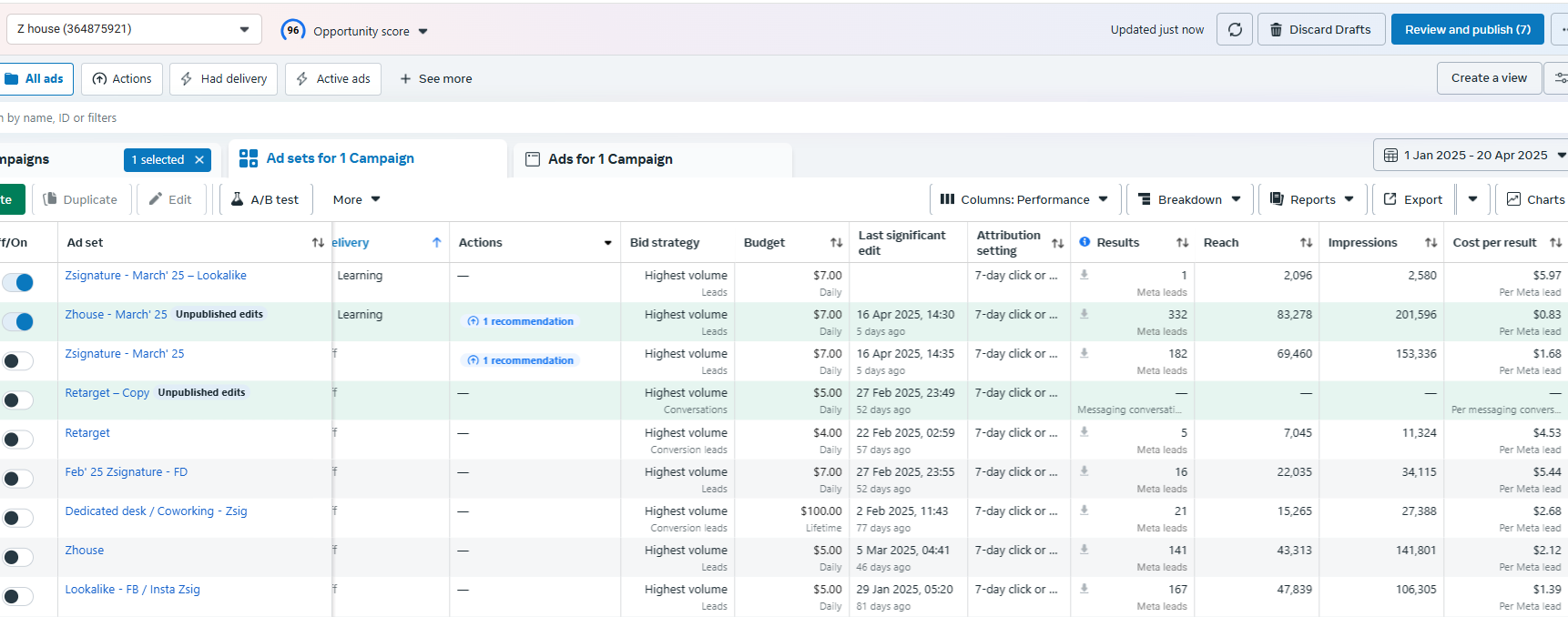
Task: Click Create a view button
Action: tap(1489, 78)
